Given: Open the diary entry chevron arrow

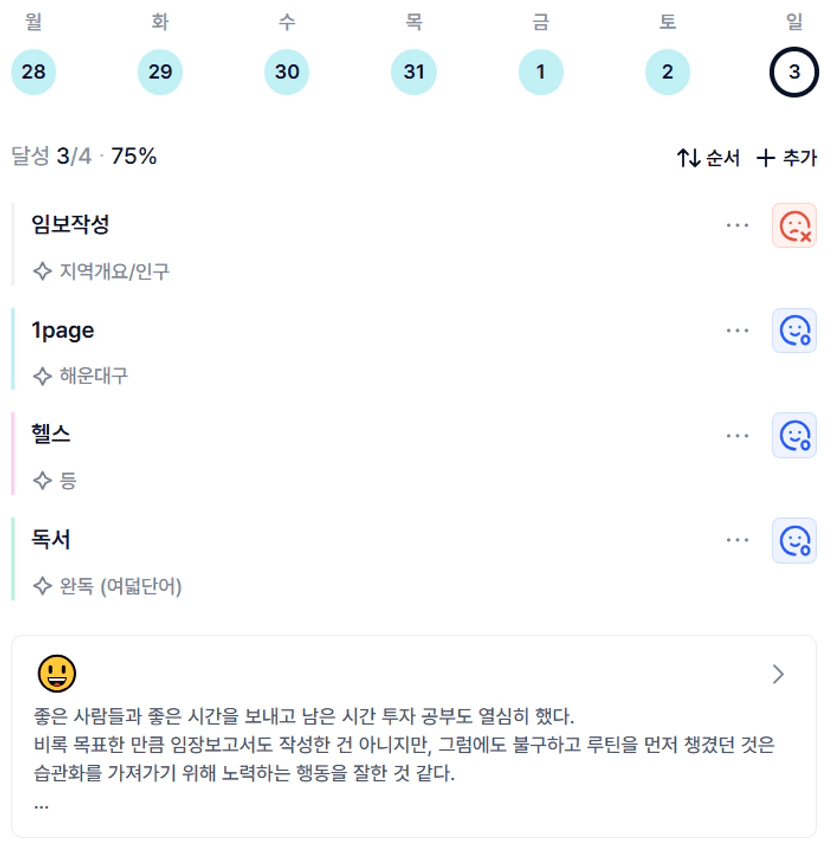Looking at the screenshot, I should tap(778, 674).
